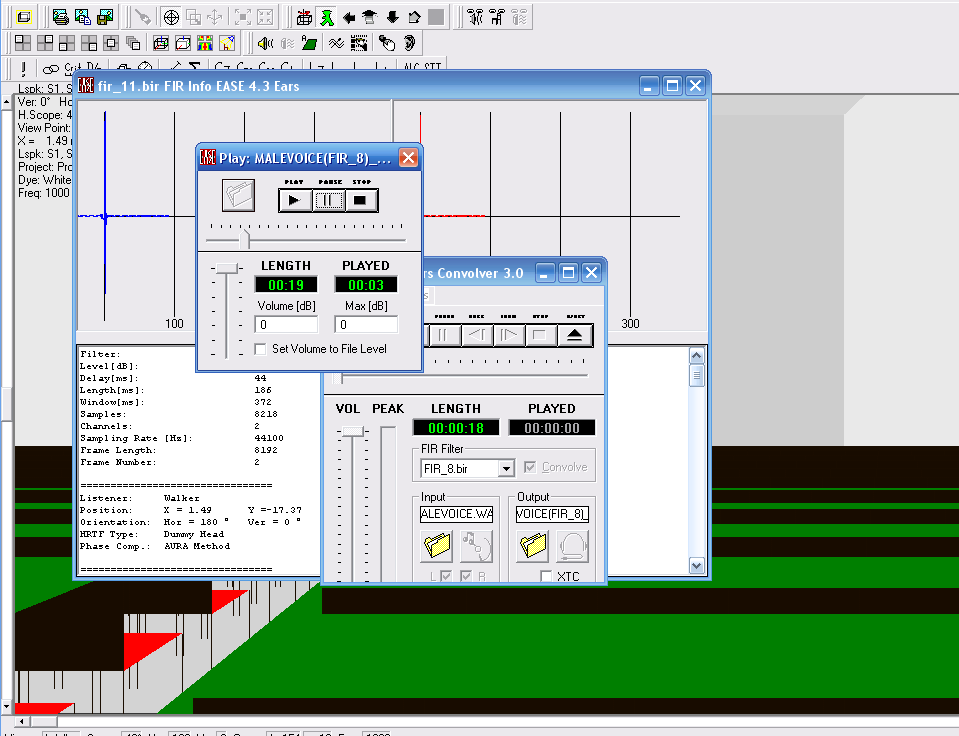The width and height of the screenshot is (959, 736).
Task: Click the film-strip frame icon beside the wave lines
Action: pyautogui.click(x=359, y=43)
